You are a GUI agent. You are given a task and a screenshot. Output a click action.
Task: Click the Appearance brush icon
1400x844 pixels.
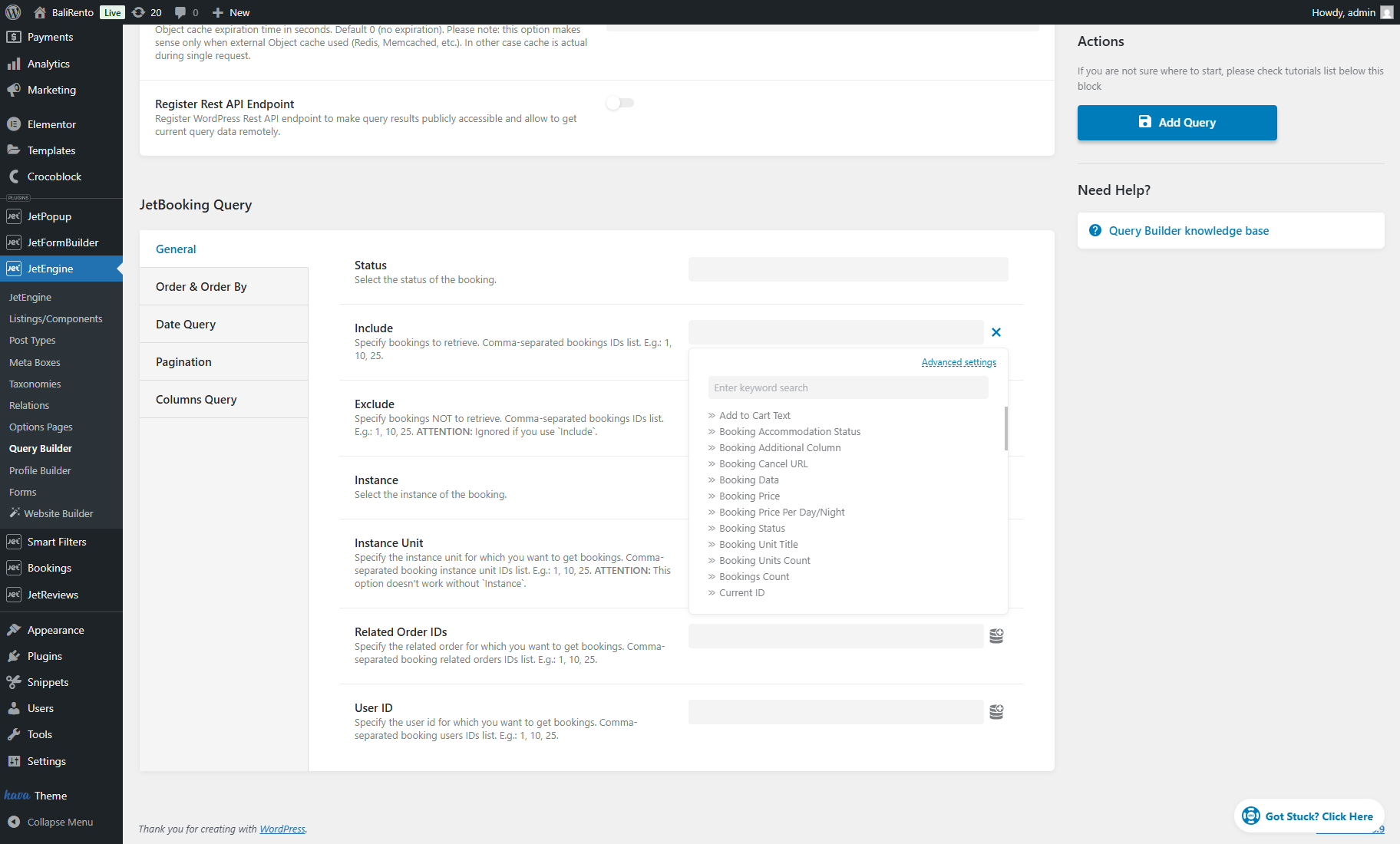[x=14, y=630]
